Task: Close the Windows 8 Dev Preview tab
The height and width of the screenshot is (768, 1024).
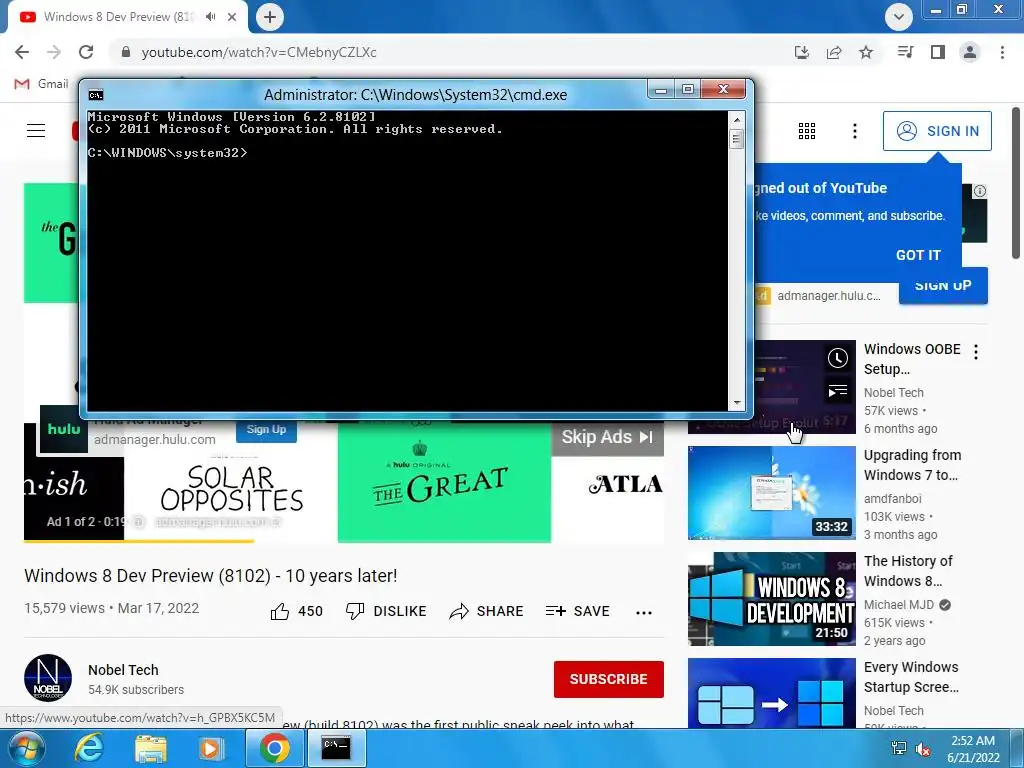Action: point(232,17)
